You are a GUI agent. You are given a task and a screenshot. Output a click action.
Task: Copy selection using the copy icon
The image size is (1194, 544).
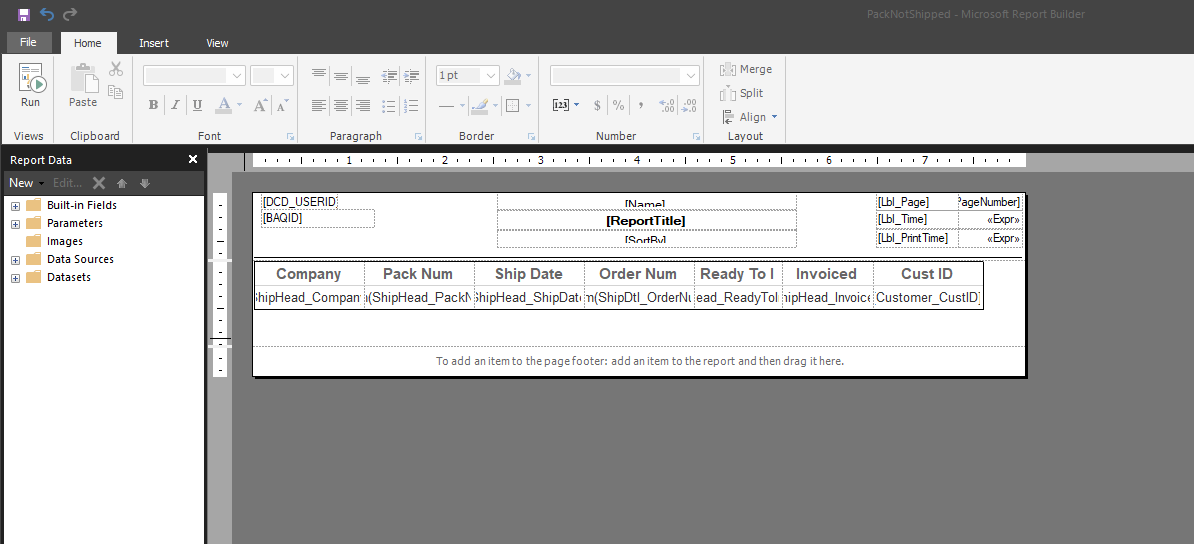click(116, 92)
